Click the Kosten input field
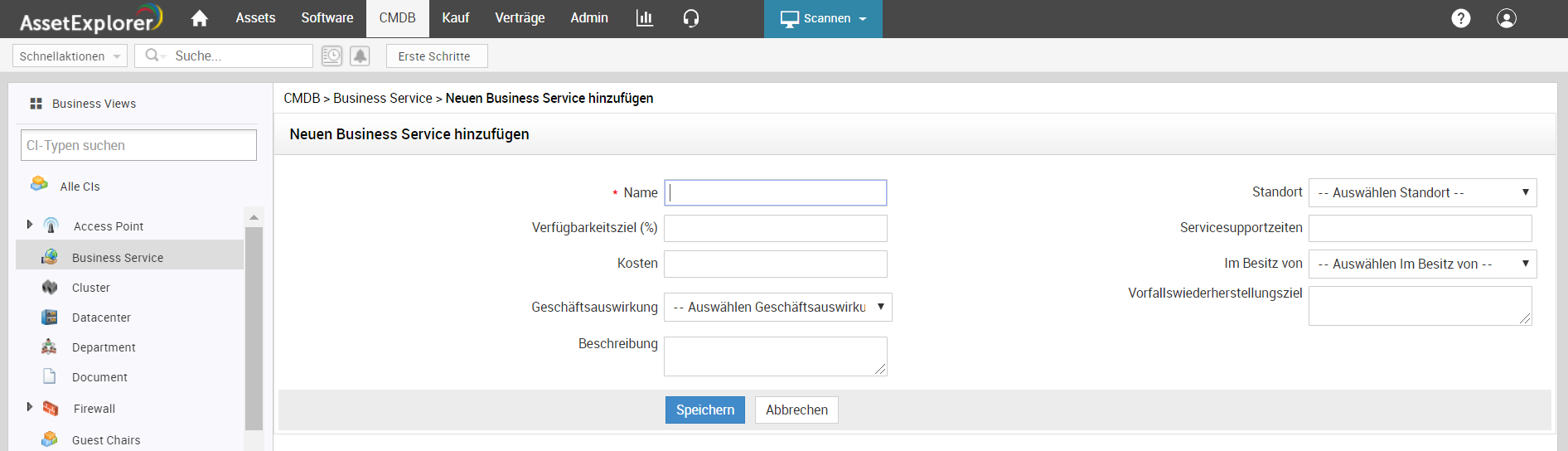The image size is (1568, 451). click(x=776, y=264)
